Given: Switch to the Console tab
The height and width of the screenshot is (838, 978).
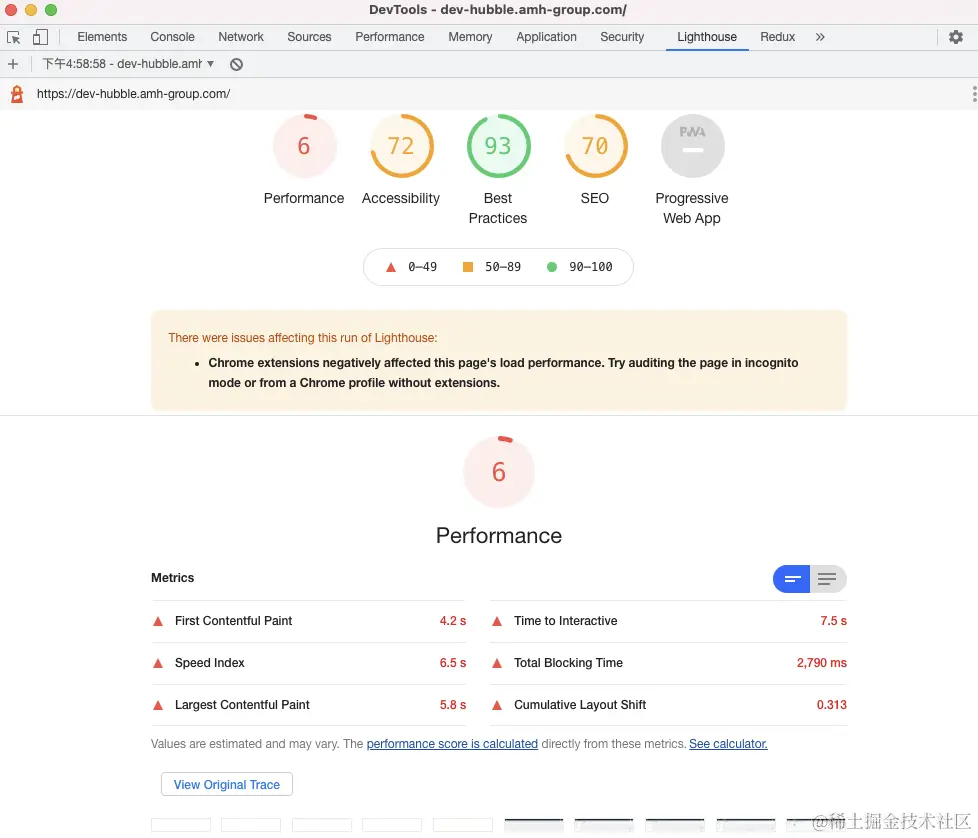Looking at the screenshot, I should [172, 37].
